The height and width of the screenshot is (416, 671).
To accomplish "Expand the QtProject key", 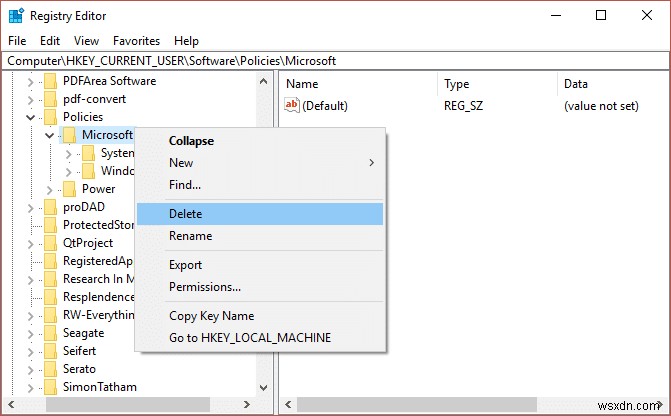I will coord(30,244).
